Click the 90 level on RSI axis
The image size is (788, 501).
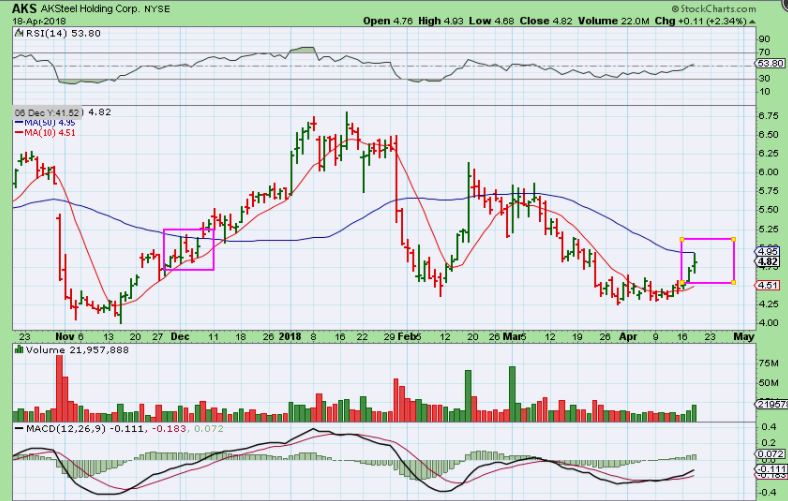click(764, 39)
